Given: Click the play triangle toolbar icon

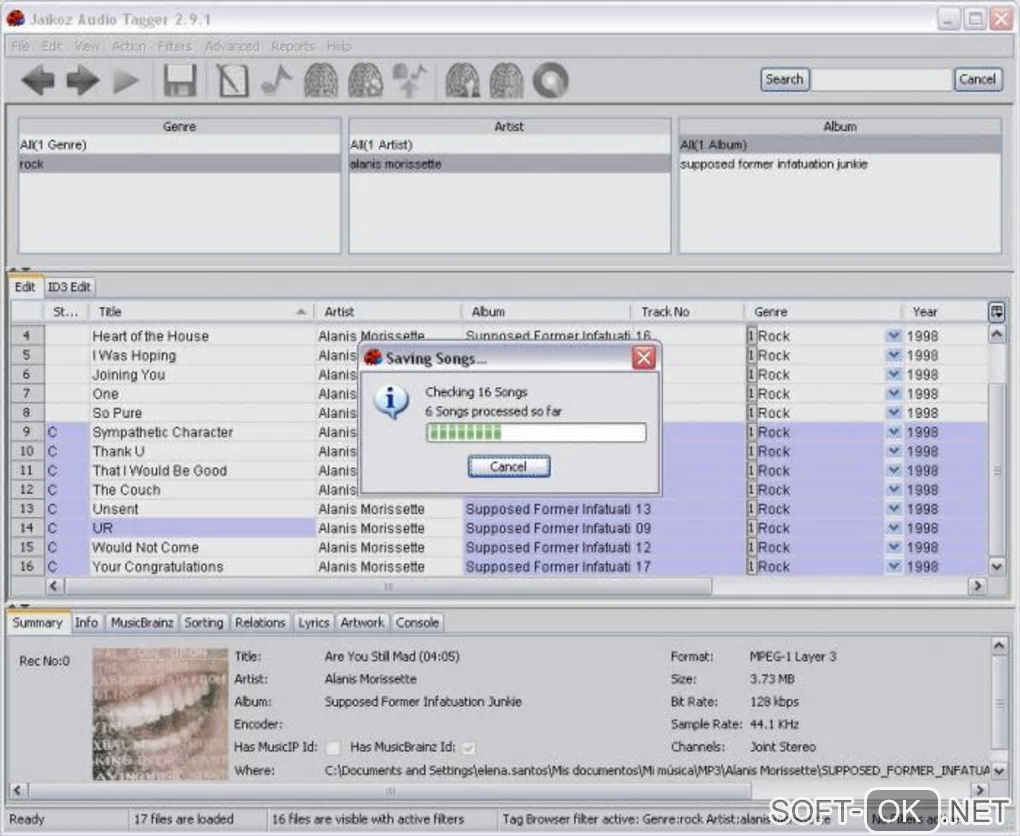Looking at the screenshot, I should (126, 81).
